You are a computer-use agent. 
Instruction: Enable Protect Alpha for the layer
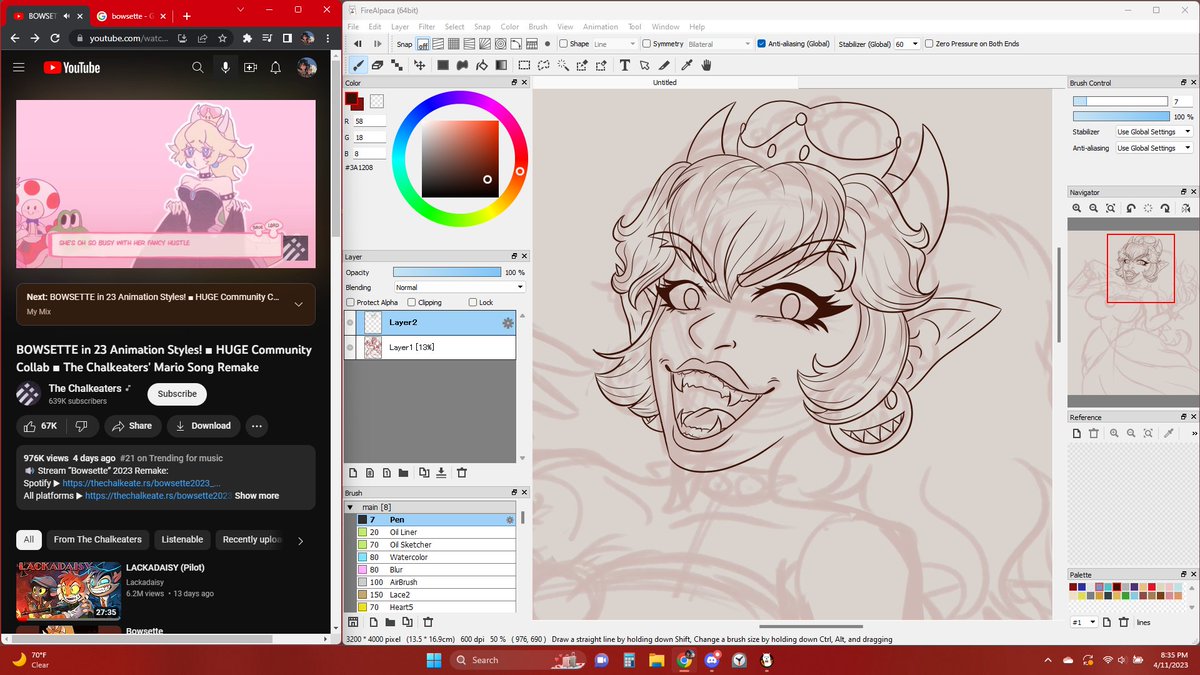(x=350, y=302)
